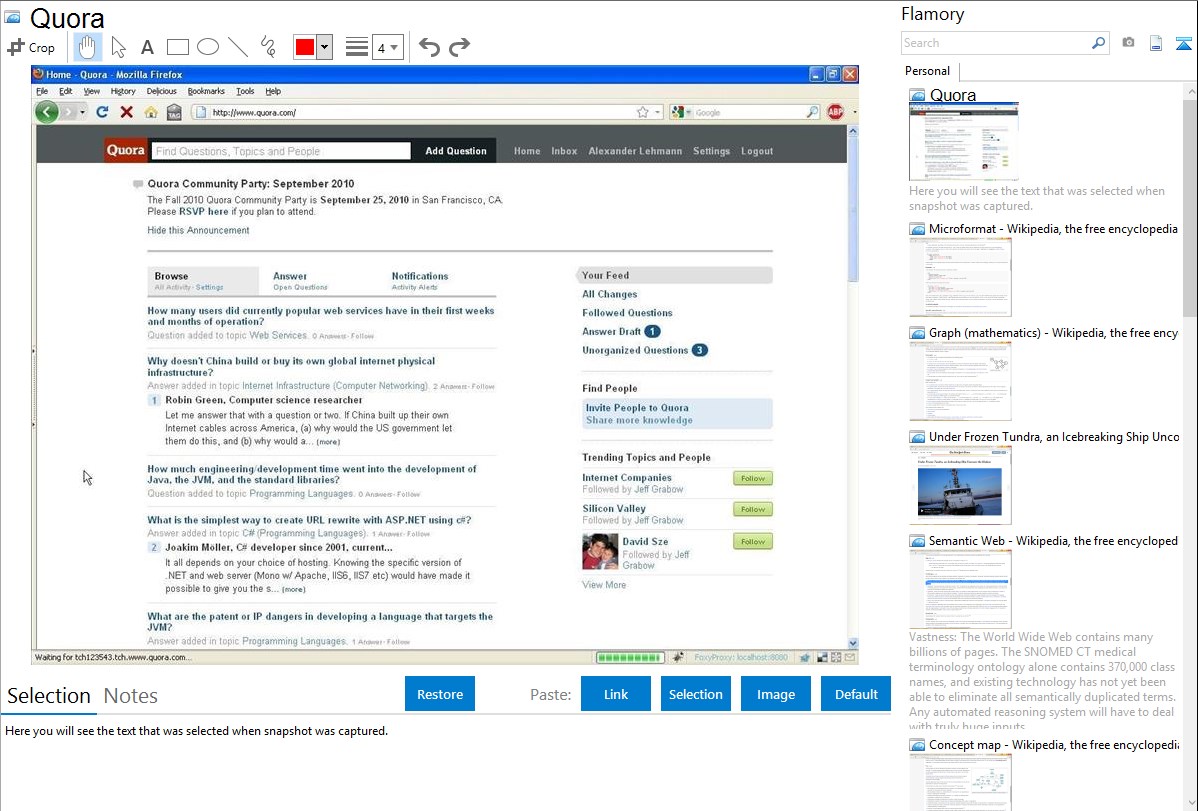Viewport: 1198px width, 811px height.
Task: Click the red stop X in Firefox
Action: [x=127, y=112]
